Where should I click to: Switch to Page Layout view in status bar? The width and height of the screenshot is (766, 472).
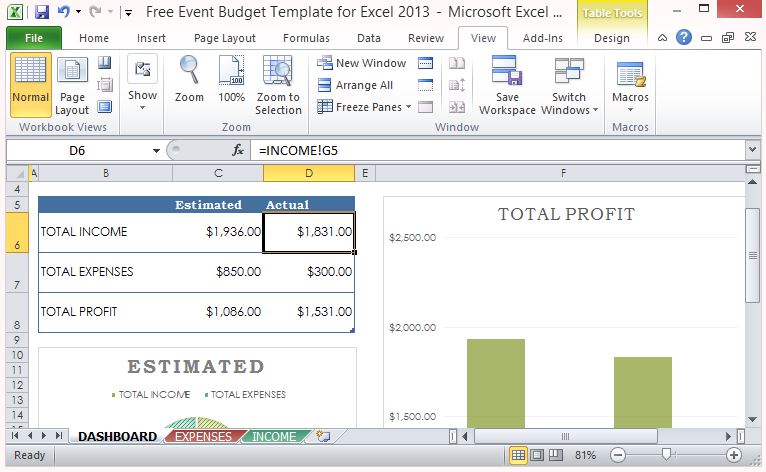pyautogui.click(x=536, y=455)
